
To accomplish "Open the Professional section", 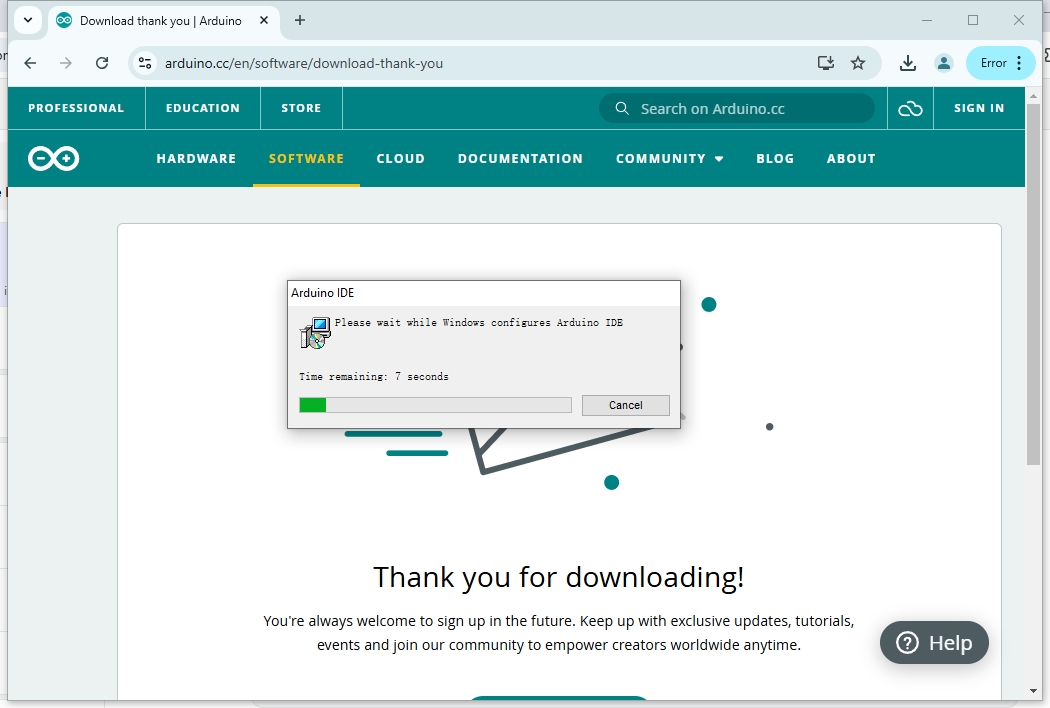I will (x=76, y=108).
